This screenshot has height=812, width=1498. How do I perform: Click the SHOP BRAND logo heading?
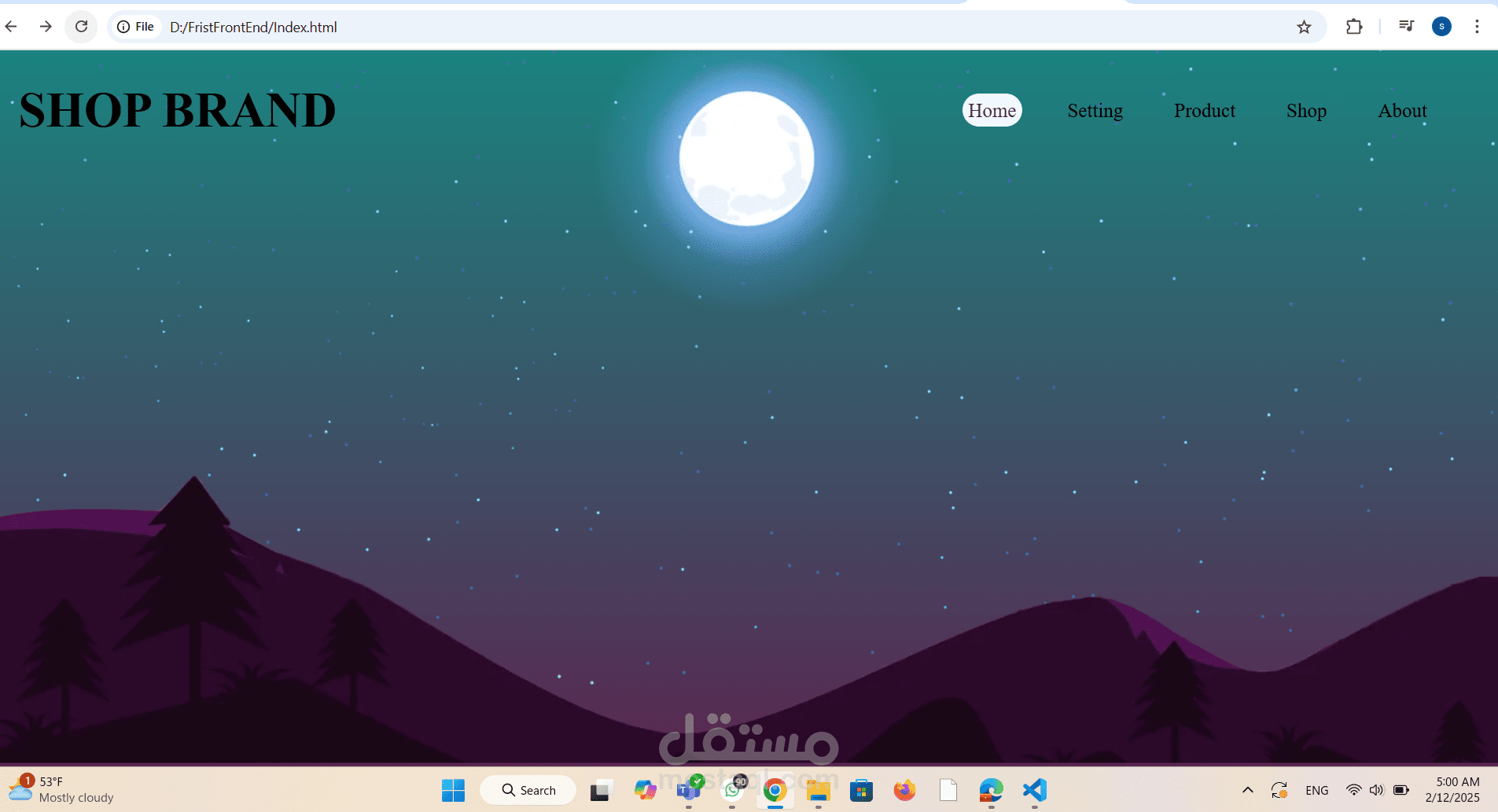[178, 110]
